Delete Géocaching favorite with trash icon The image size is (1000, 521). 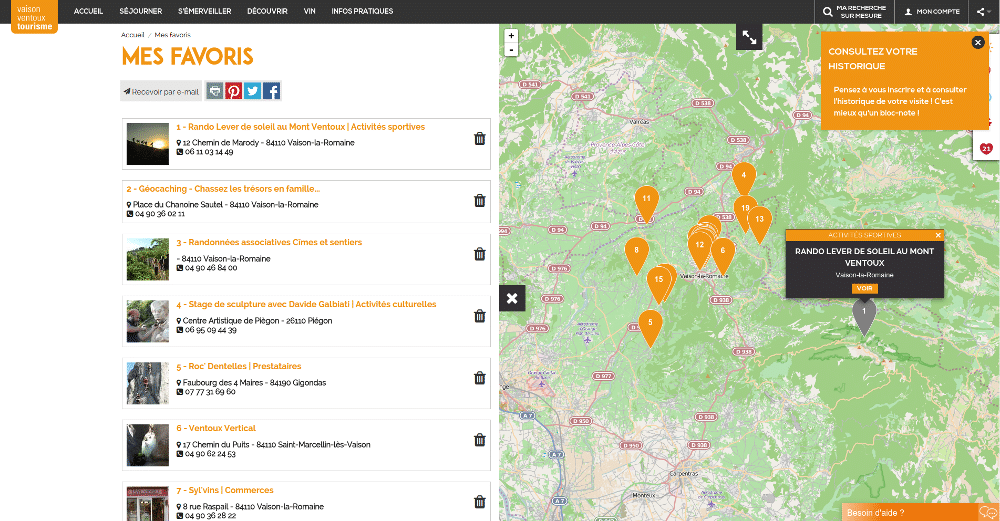coord(480,200)
